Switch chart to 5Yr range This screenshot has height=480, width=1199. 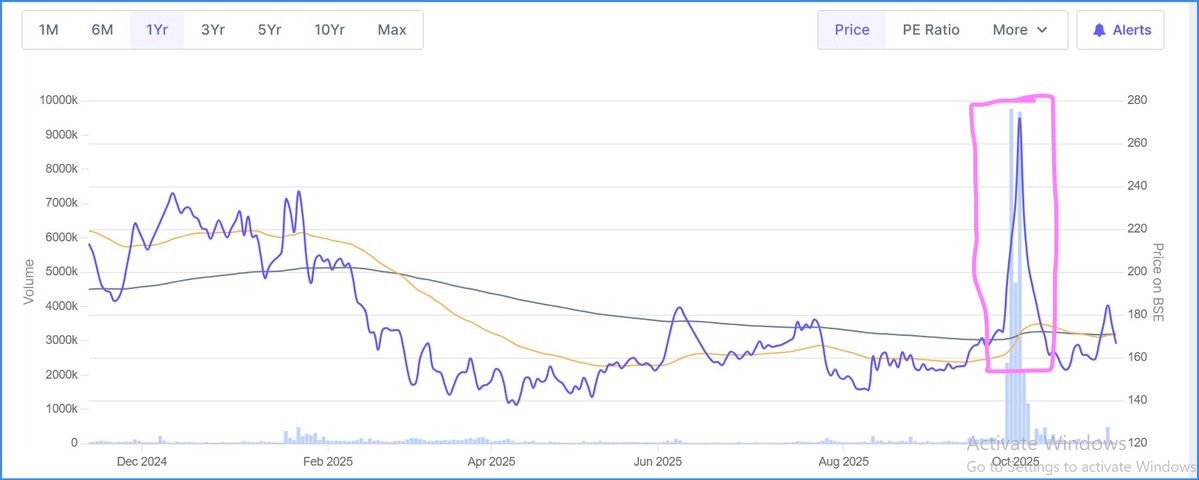click(268, 30)
